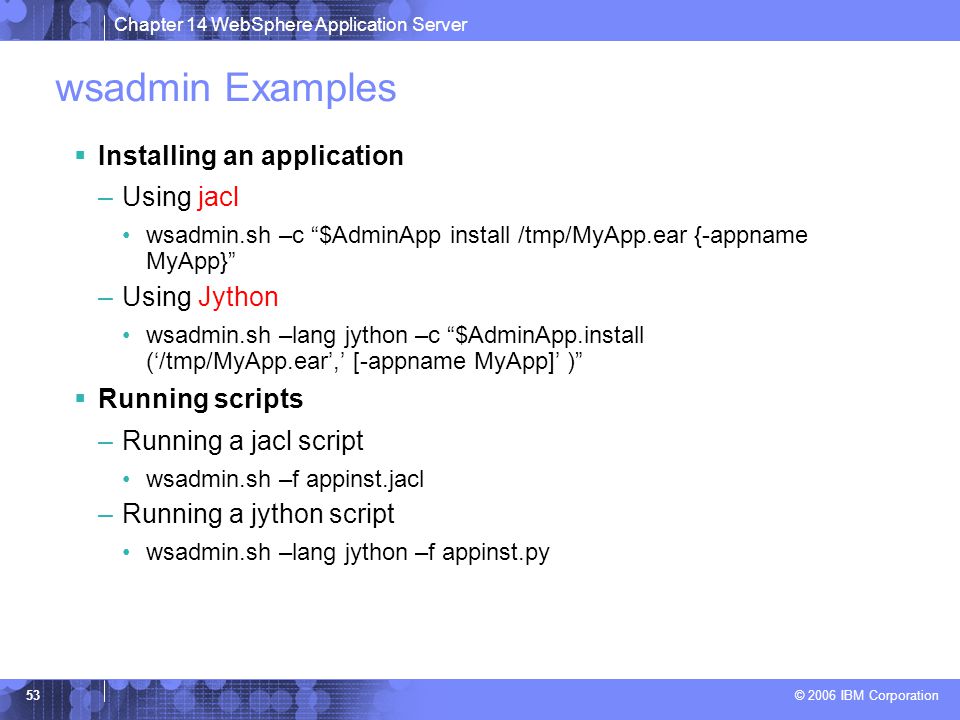Click the 'wsadmin.sh –lang jython –c' command line
960x720 pixels.
[x=395, y=336]
